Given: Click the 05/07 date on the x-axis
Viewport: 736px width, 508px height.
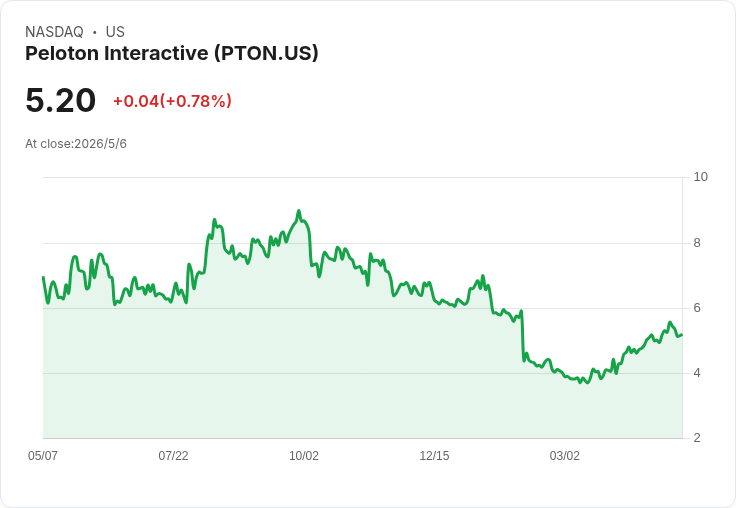Looking at the screenshot, I should pos(43,456).
